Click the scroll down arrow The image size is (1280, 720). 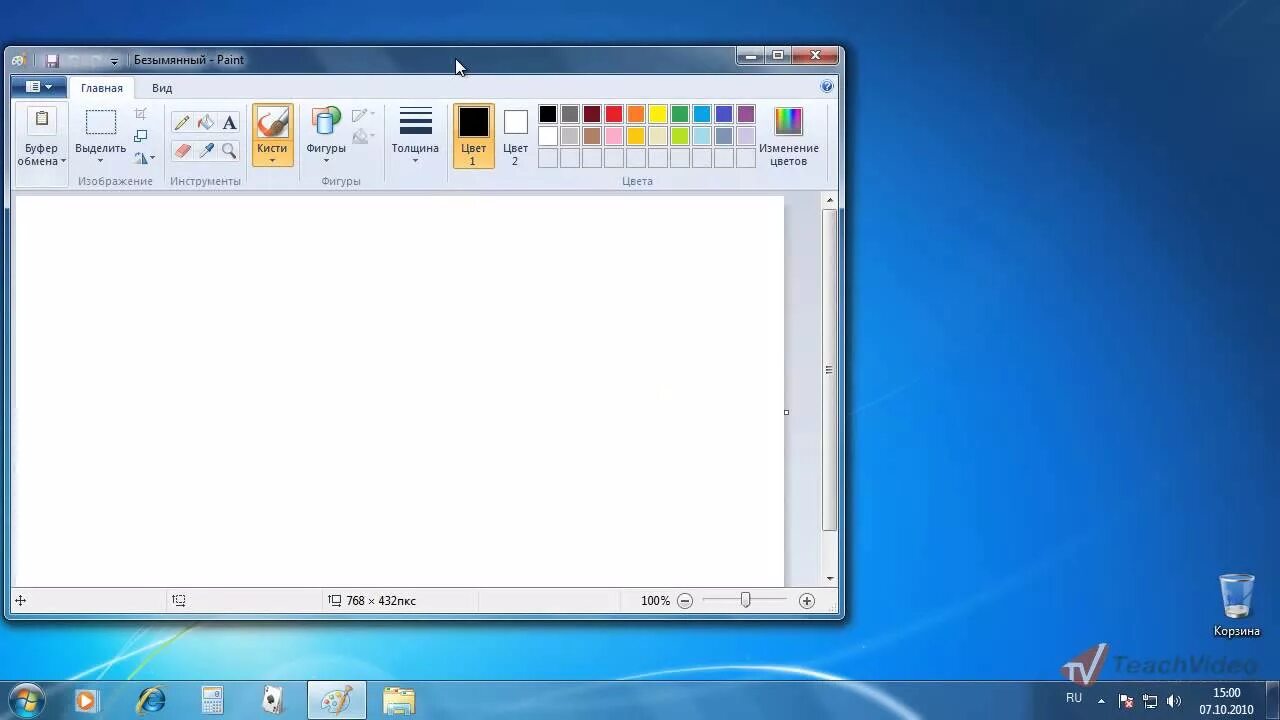pos(829,579)
